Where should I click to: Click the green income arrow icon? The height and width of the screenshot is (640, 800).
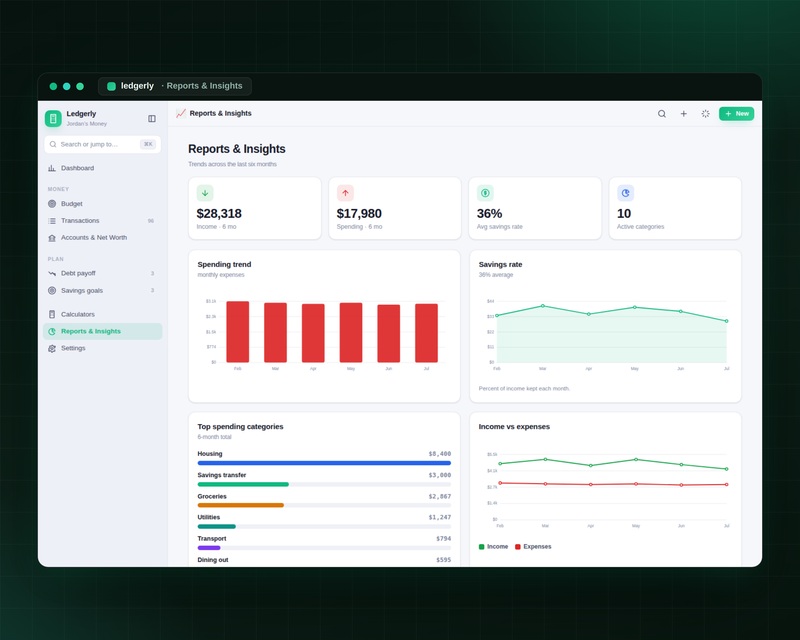[x=205, y=193]
